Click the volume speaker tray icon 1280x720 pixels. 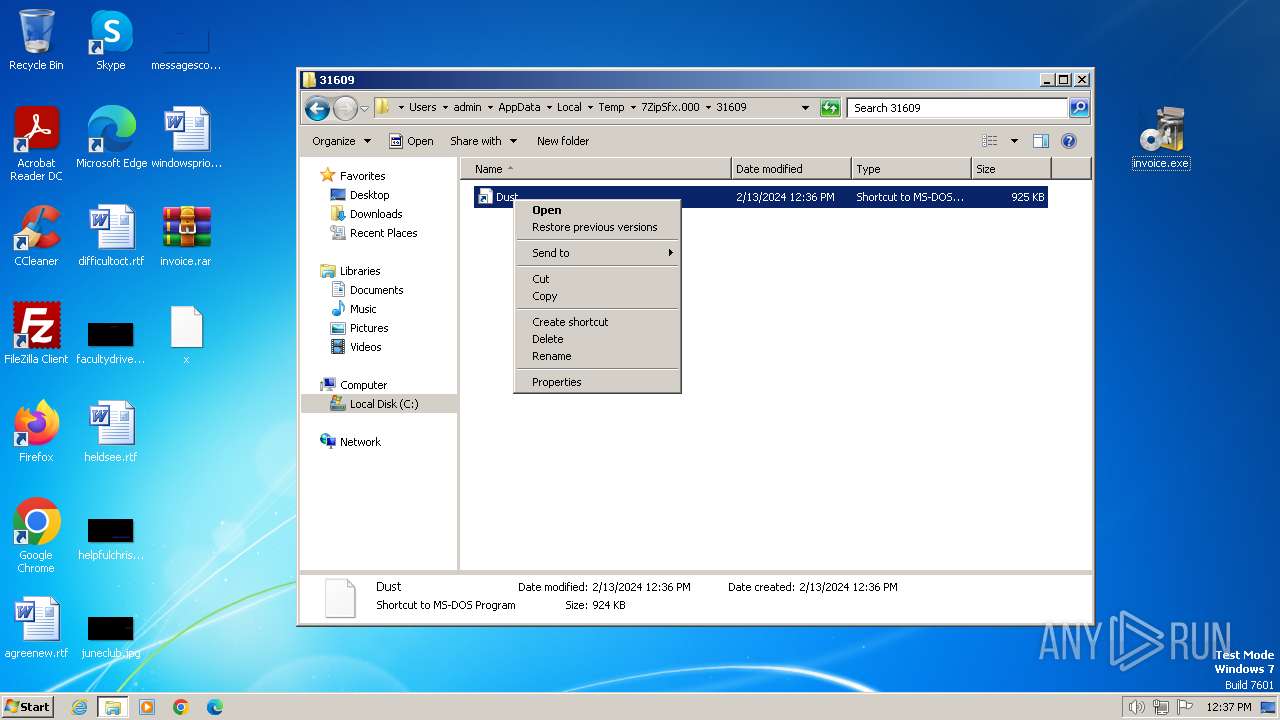point(1136,707)
